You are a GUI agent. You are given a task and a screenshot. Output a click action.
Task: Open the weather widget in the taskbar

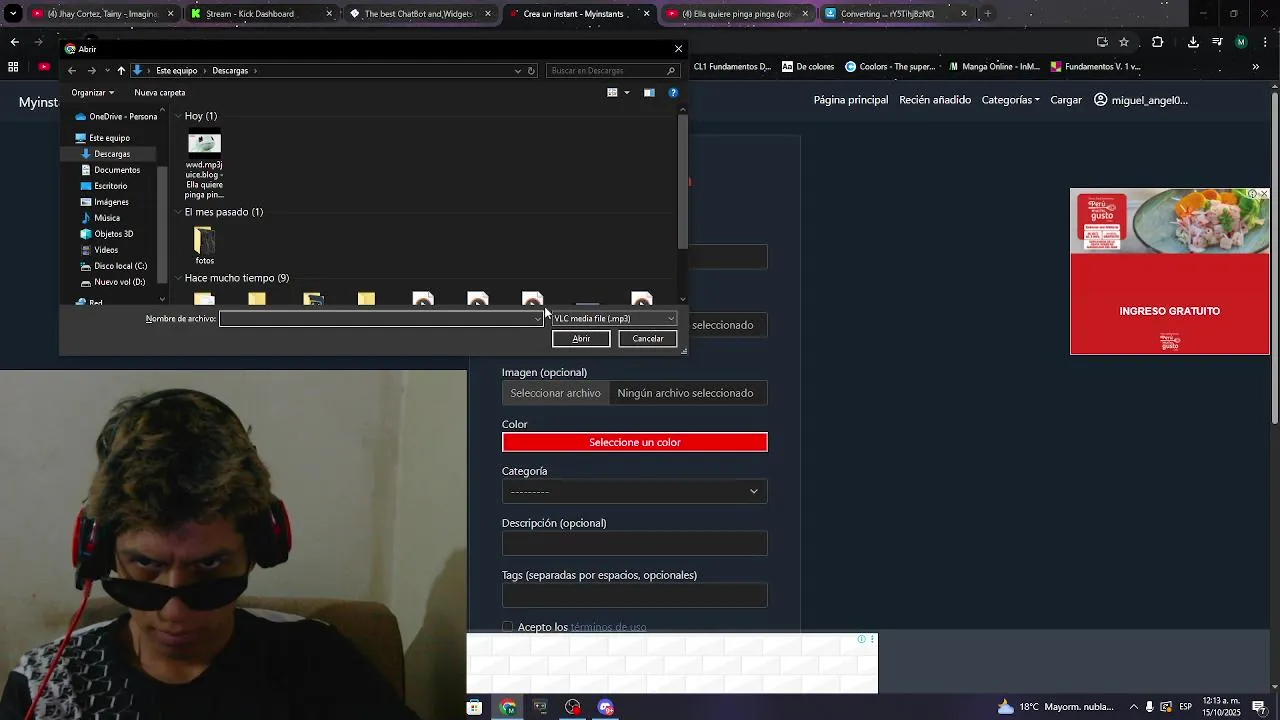[x=1055, y=707]
